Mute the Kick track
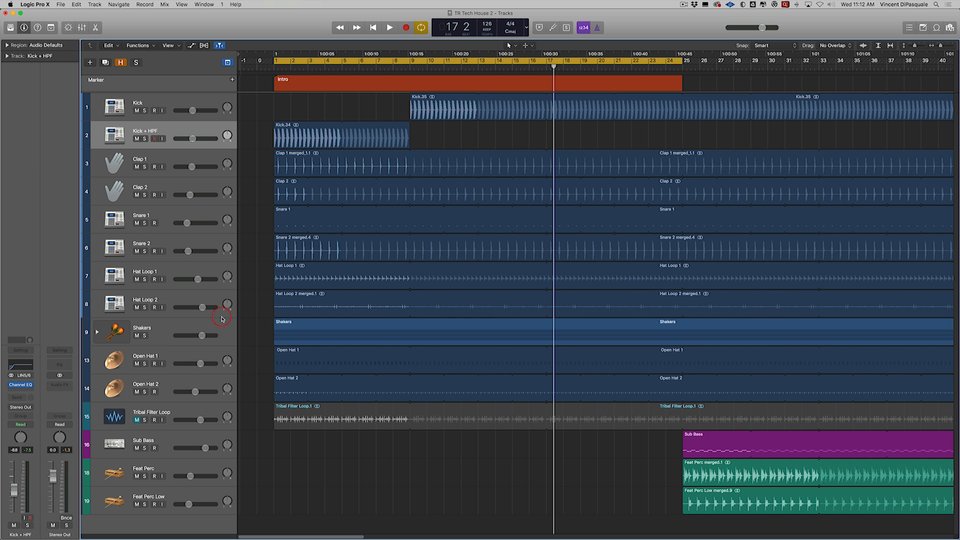 point(137,110)
